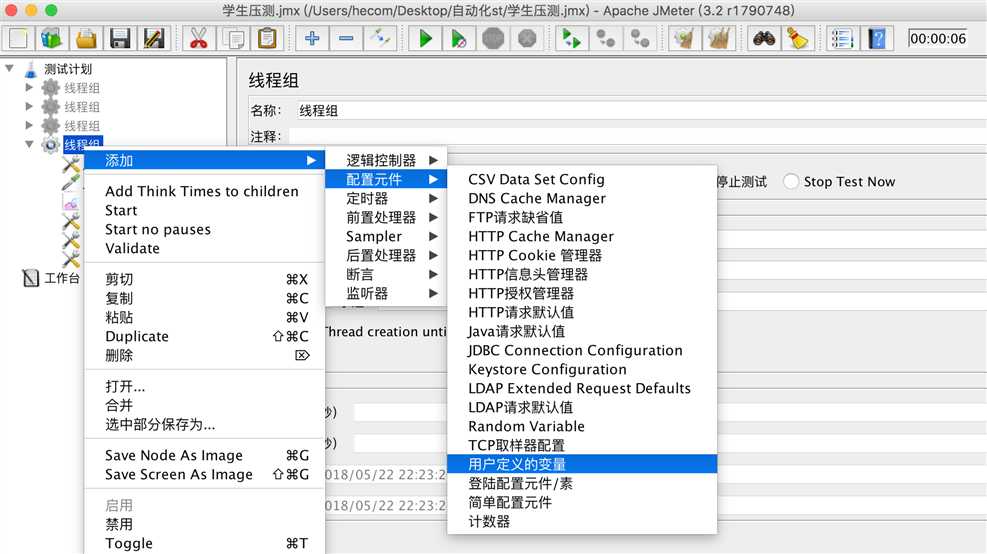The height and width of the screenshot is (554, 987).
Task: Choose HTTP请求默认值 item
Action: click(582, 312)
